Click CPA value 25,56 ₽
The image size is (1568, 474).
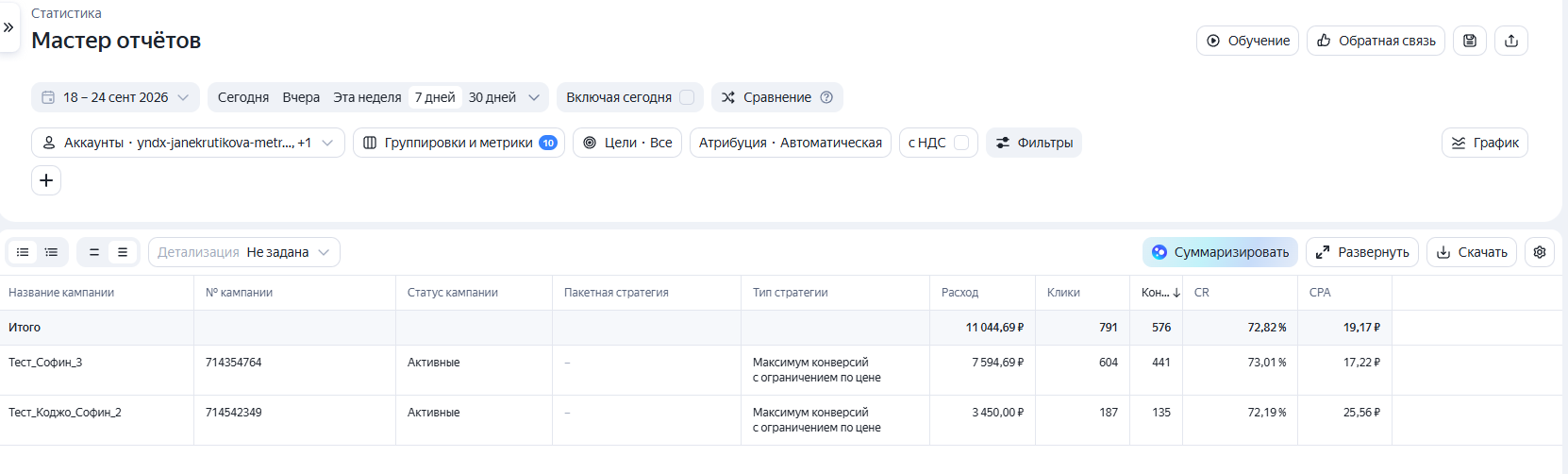(1361, 413)
